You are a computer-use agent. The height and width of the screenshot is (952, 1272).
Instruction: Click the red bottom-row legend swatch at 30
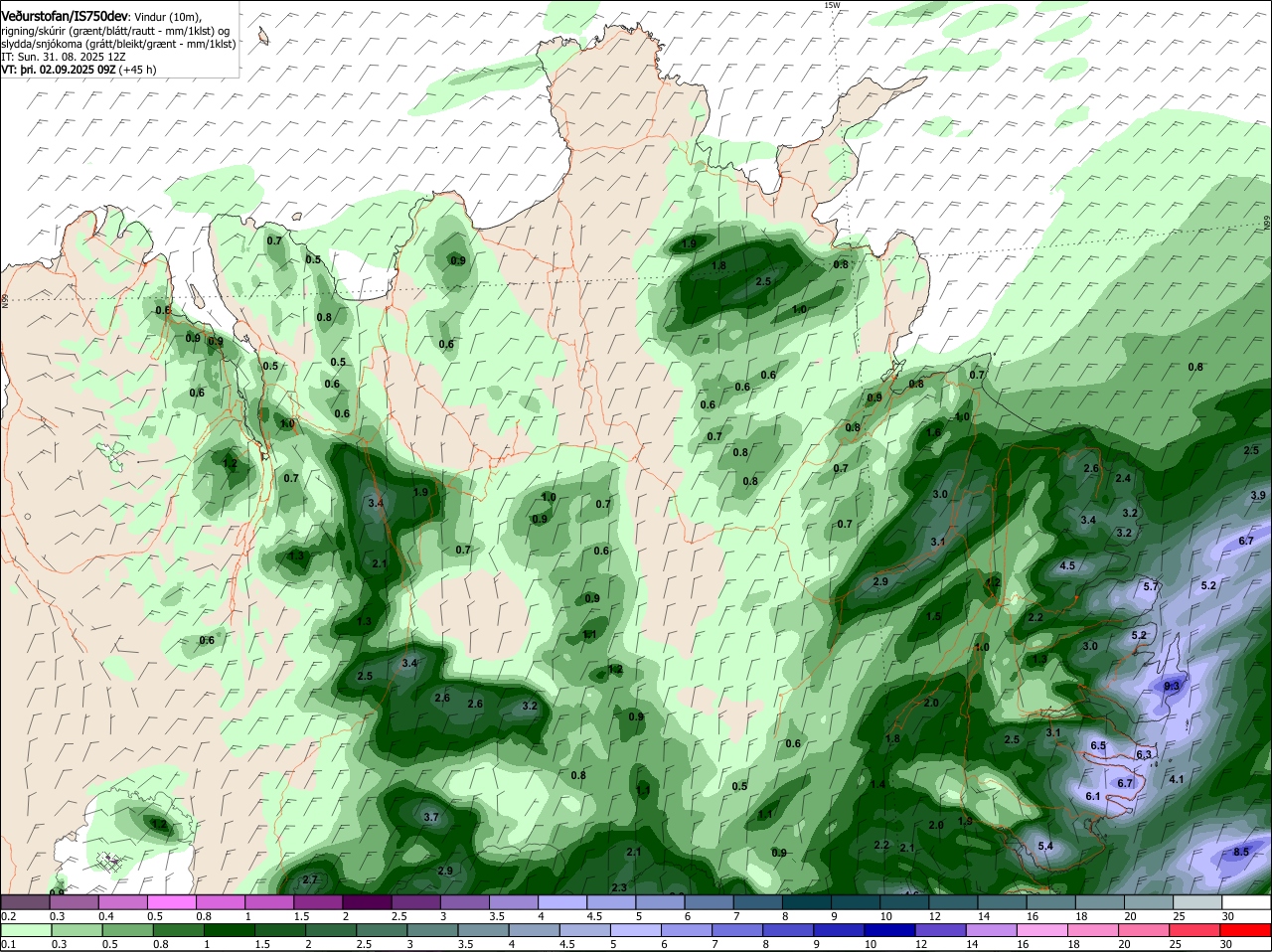[x=1247, y=929]
